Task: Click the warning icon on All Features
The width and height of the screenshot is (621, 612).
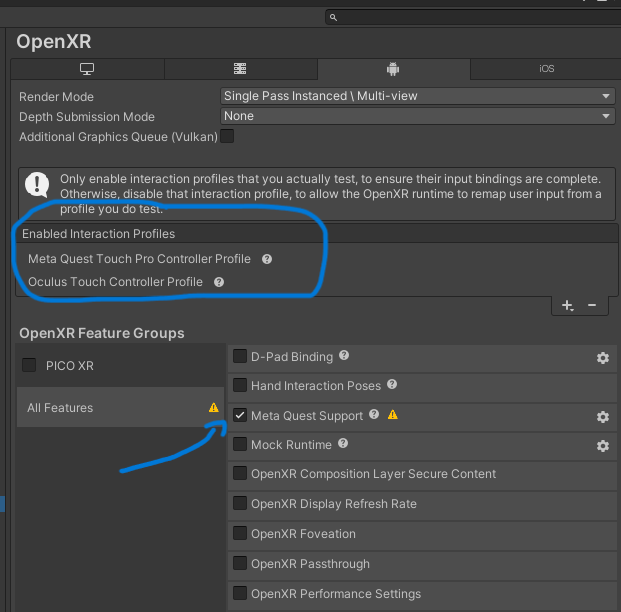Action: point(214,407)
